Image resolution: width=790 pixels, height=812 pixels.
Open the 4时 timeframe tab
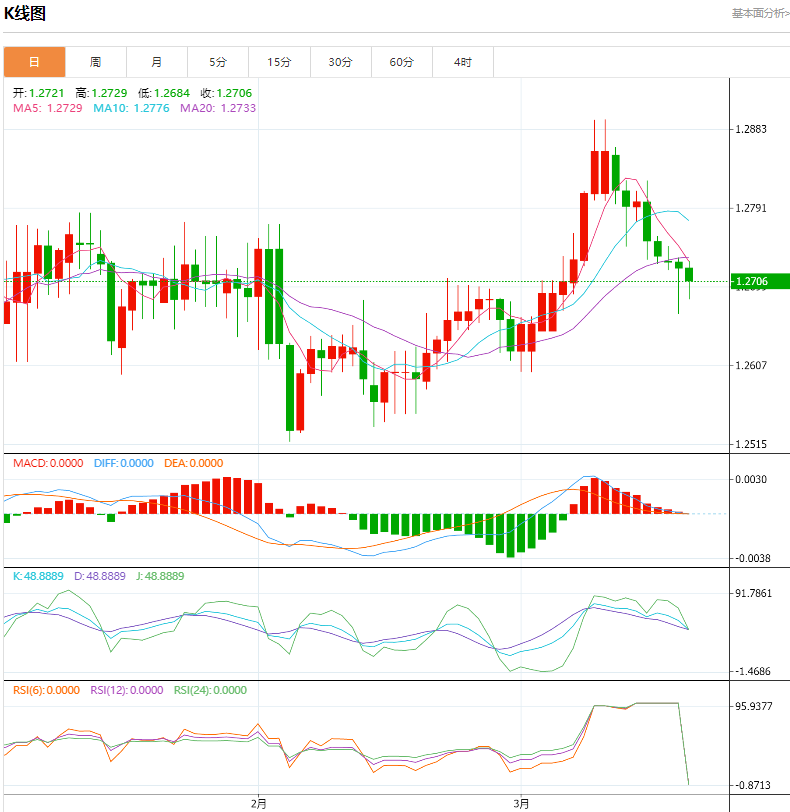point(462,62)
